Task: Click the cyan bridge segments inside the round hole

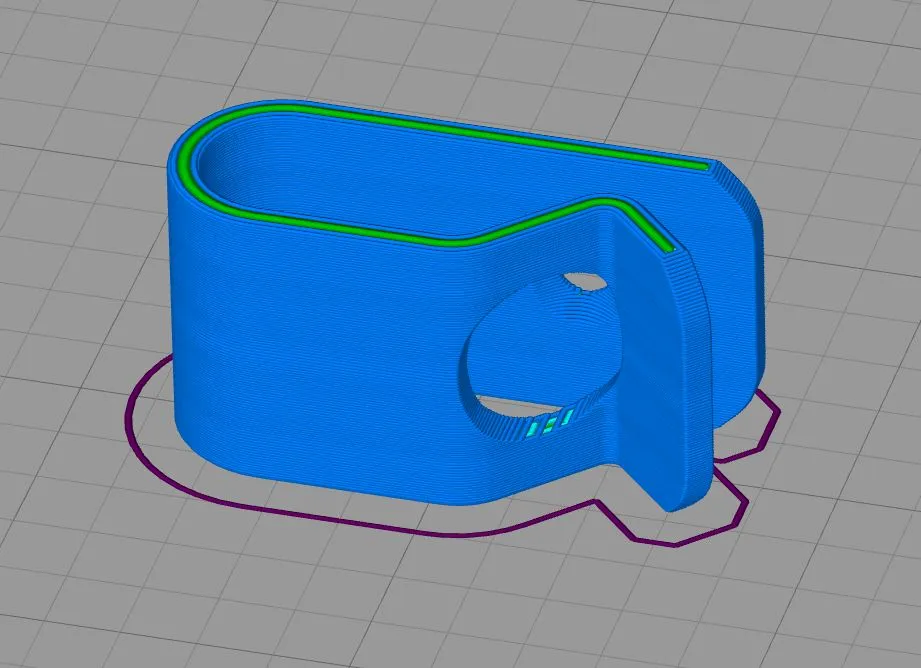Action: [550, 424]
